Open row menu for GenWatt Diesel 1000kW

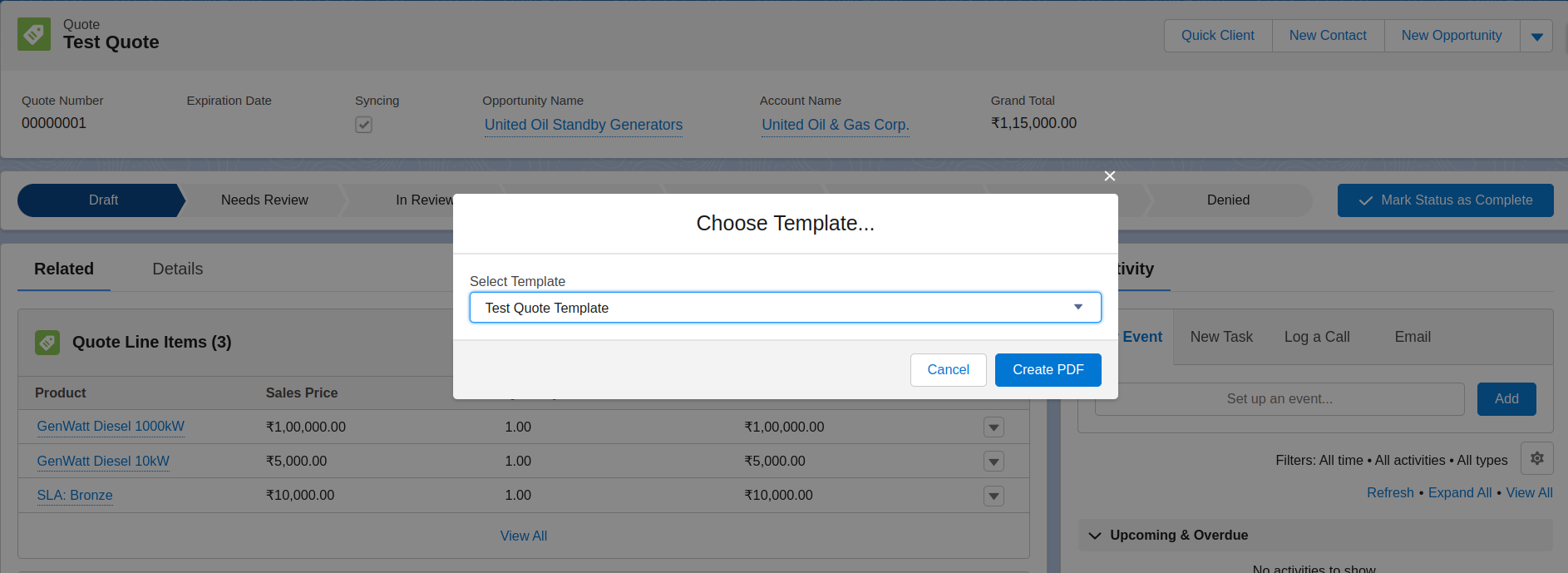[994, 427]
